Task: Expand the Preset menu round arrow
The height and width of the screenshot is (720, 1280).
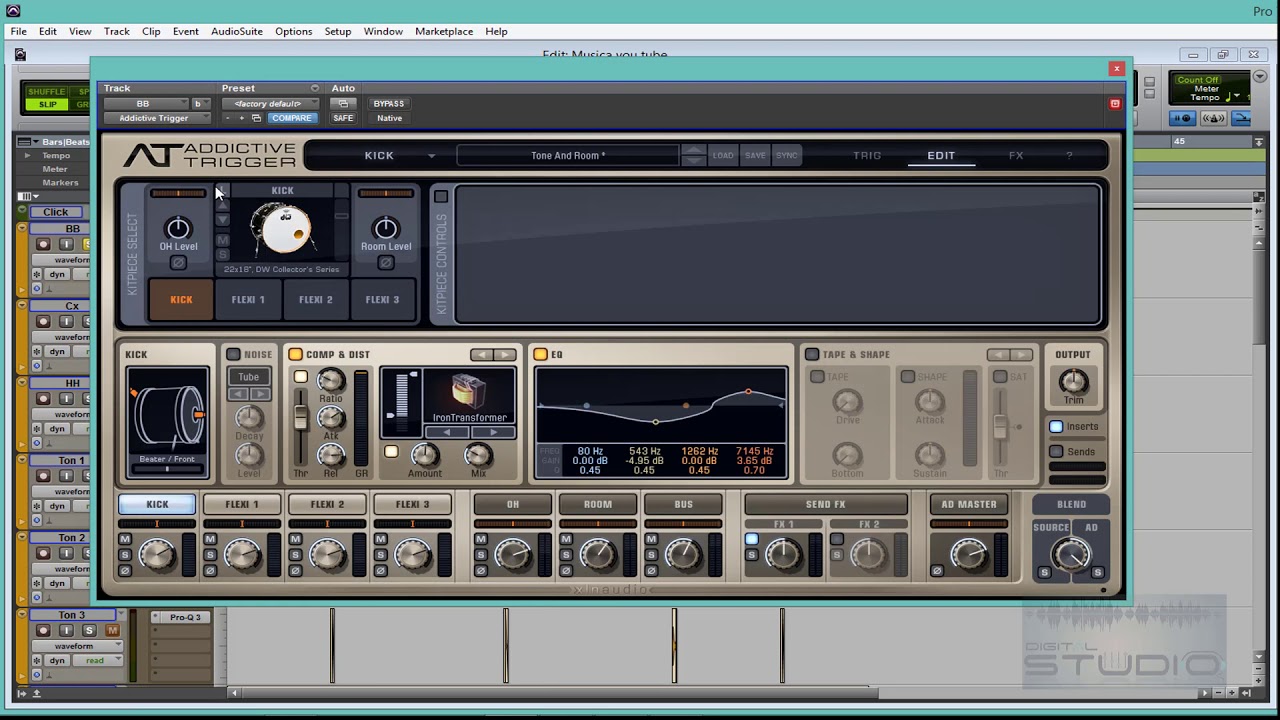Action: 315,88
